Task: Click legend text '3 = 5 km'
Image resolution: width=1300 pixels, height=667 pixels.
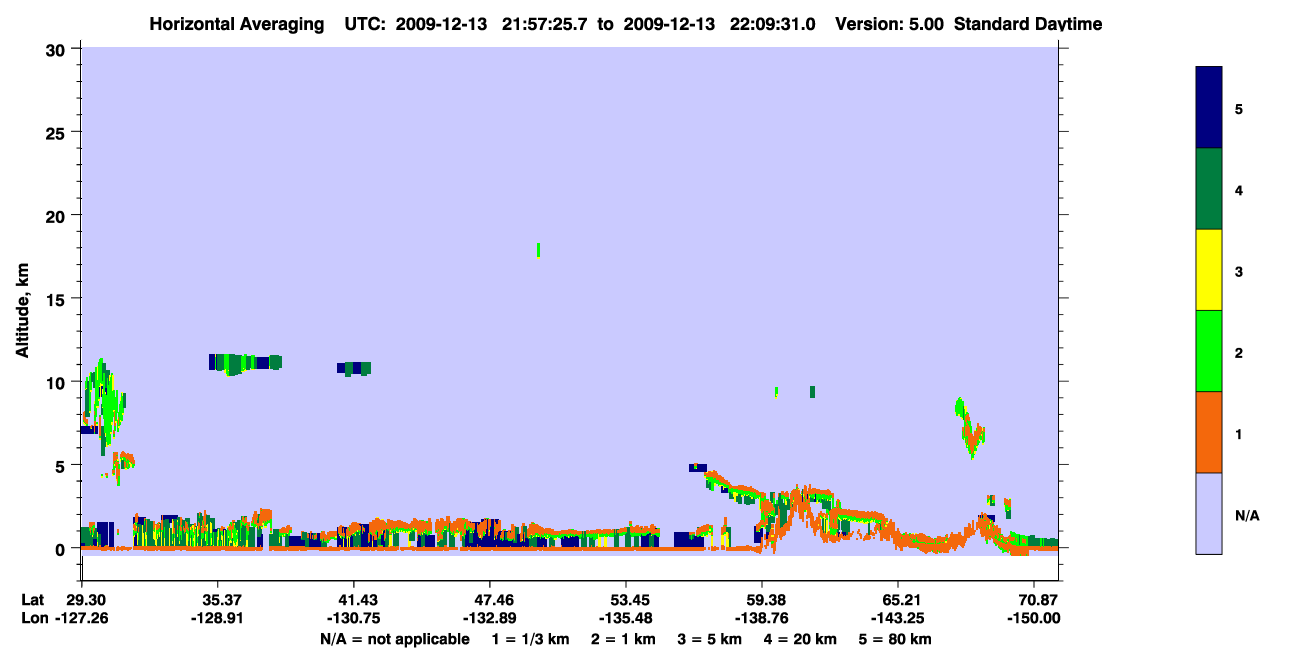Action: click(x=710, y=639)
